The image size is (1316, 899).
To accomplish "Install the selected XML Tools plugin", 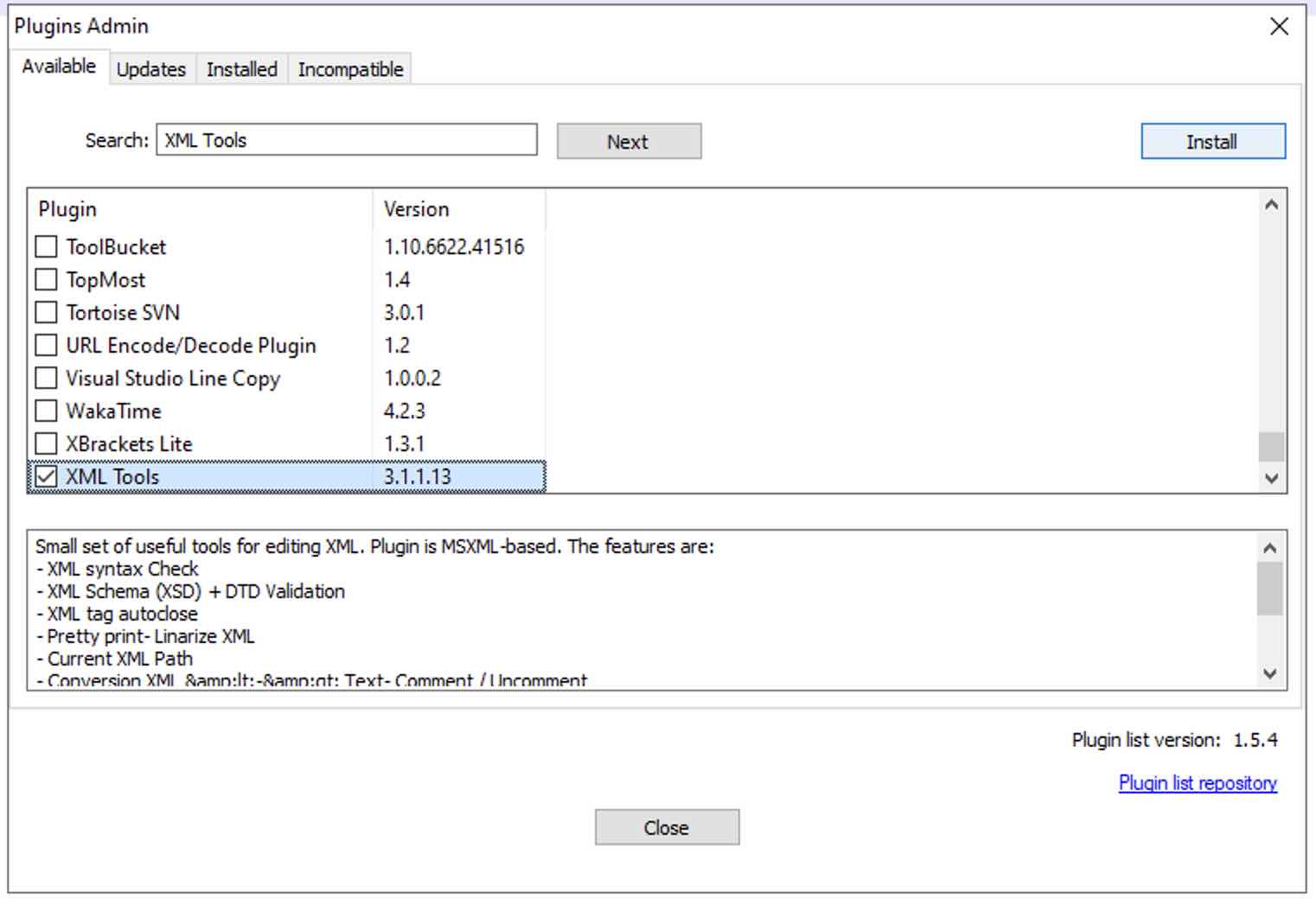I will [x=1212, y=141].
